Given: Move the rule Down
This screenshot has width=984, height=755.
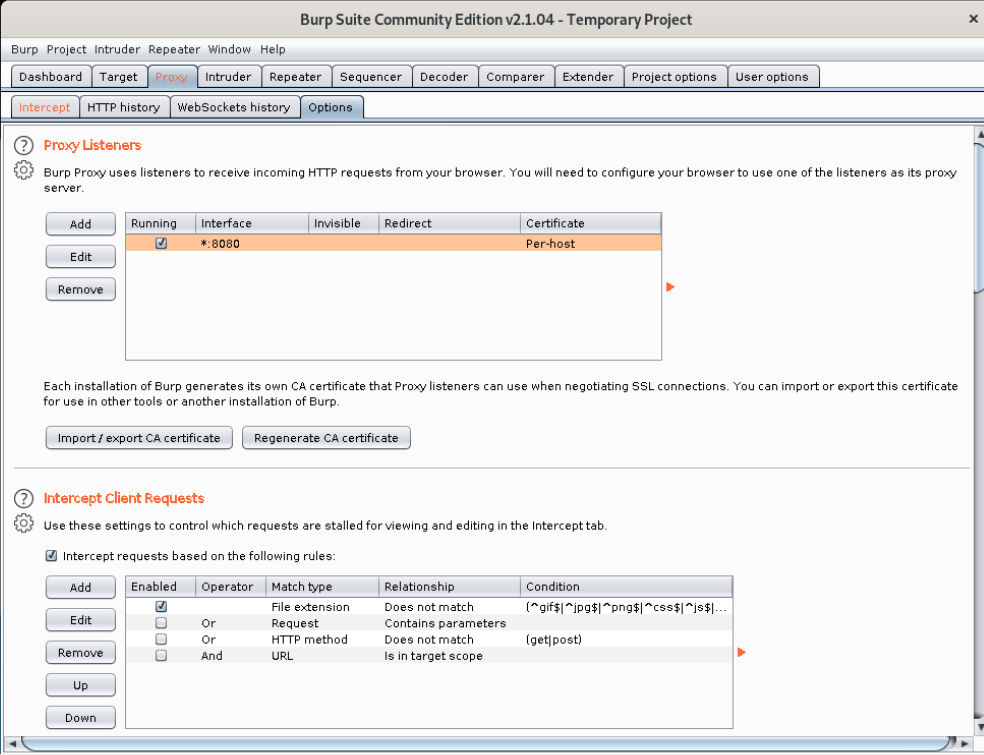Looking at the screenshot, I should pos(80,718).
